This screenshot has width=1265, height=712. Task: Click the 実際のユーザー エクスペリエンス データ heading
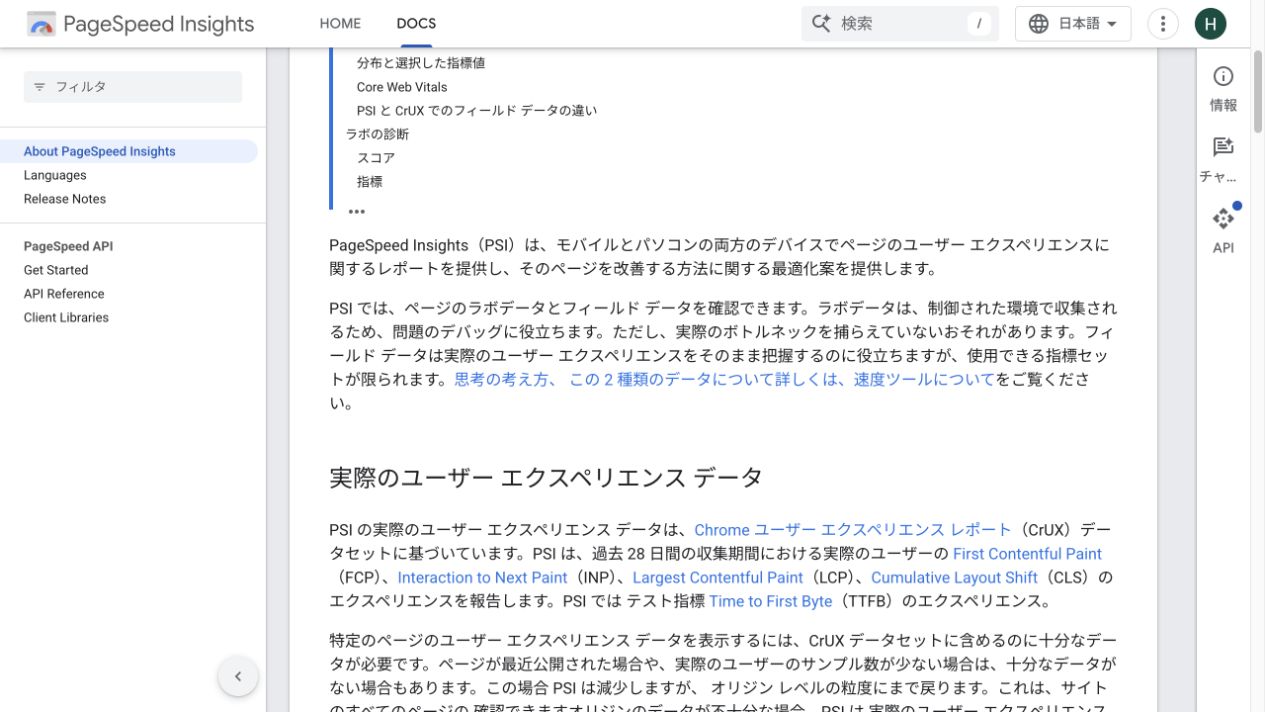click(546, 477)
